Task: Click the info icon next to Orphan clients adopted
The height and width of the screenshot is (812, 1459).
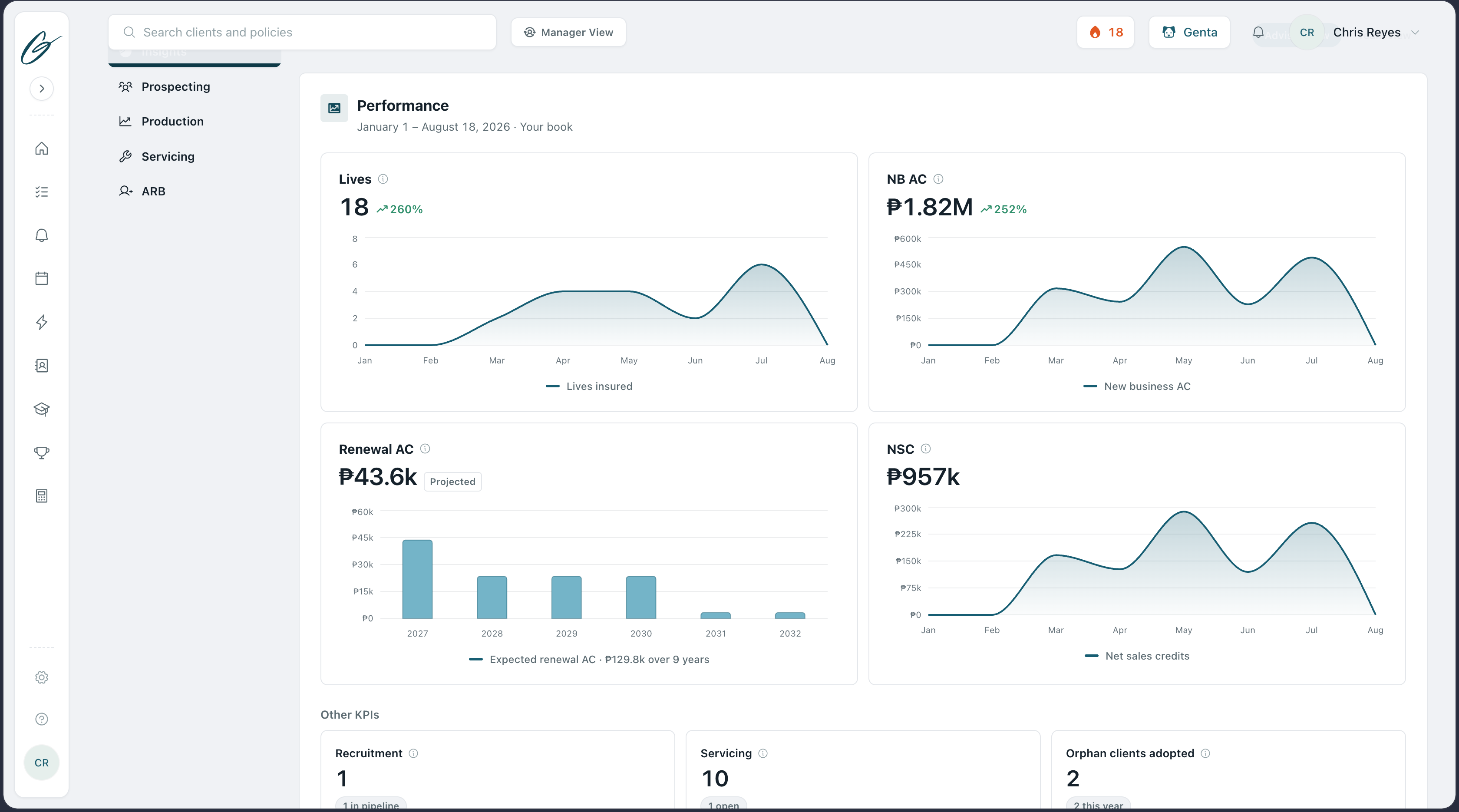Action: point(1205,753)
